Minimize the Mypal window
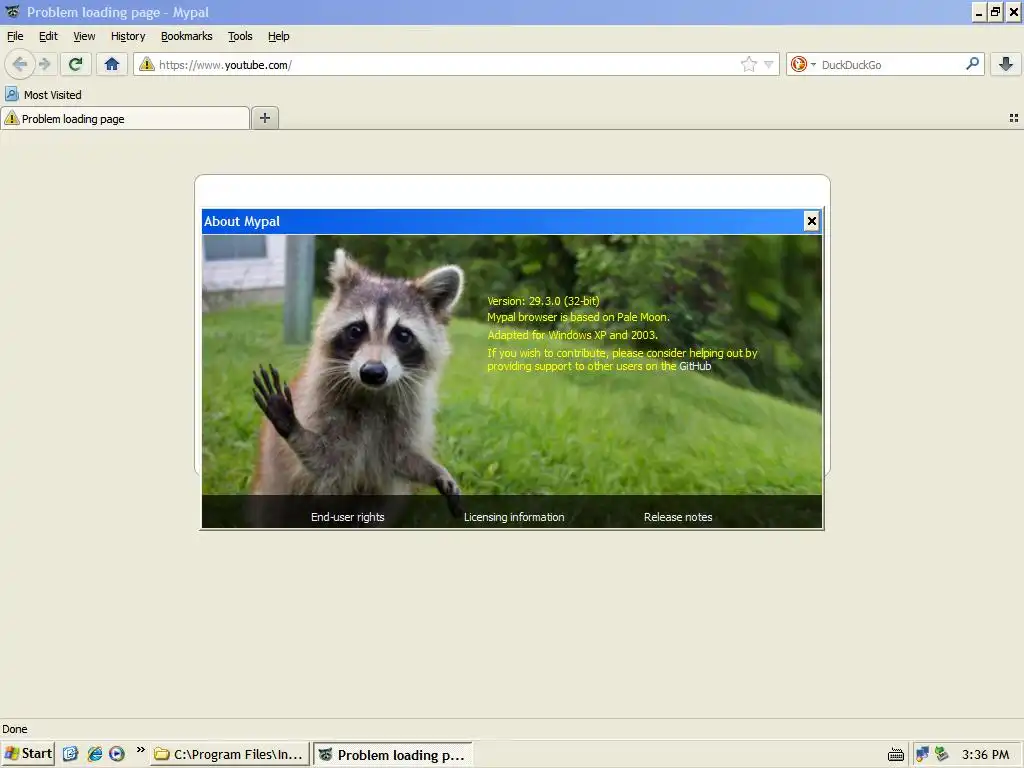1024x768 pixels. [979, 12]
